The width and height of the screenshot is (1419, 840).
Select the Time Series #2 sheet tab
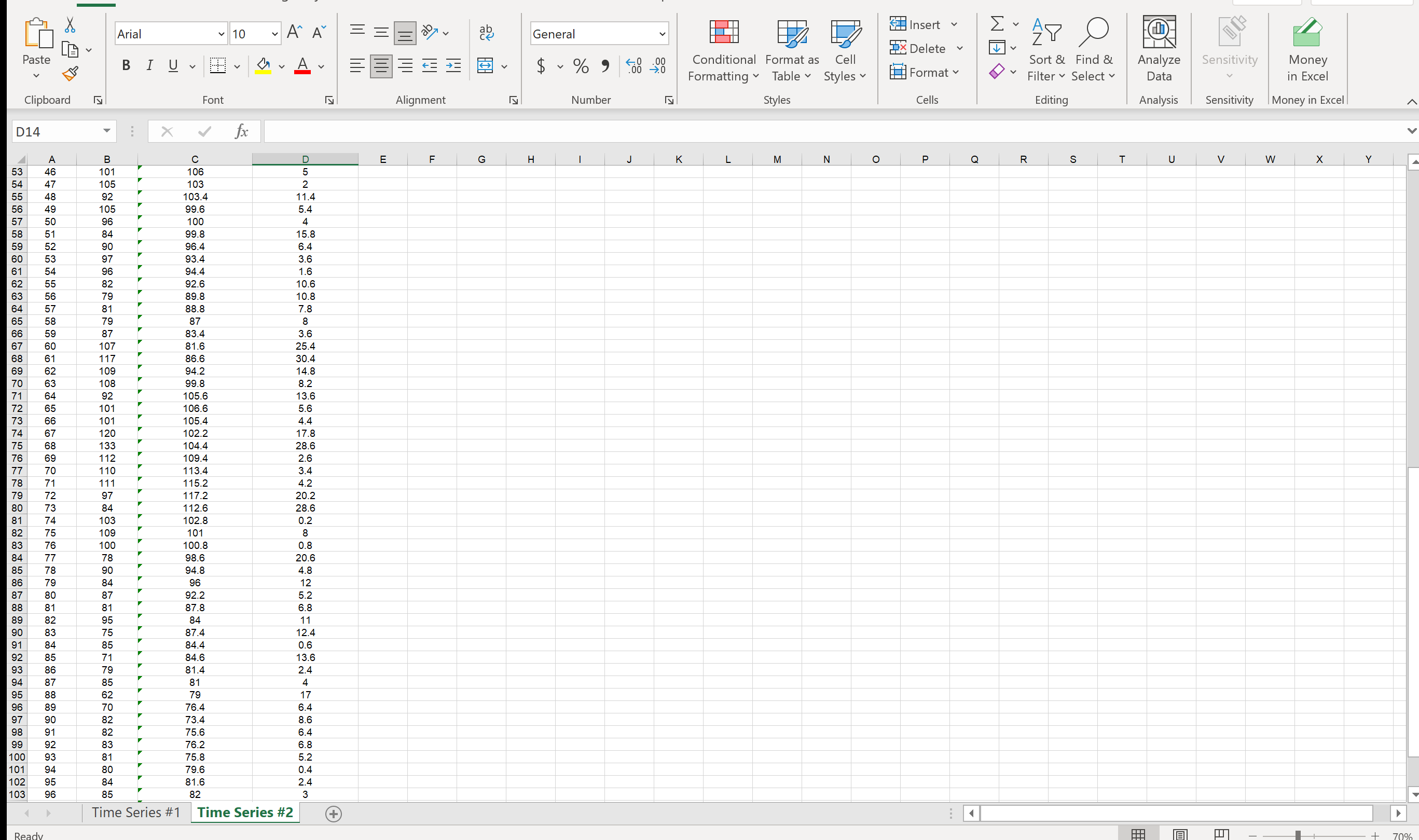point(244,811)
